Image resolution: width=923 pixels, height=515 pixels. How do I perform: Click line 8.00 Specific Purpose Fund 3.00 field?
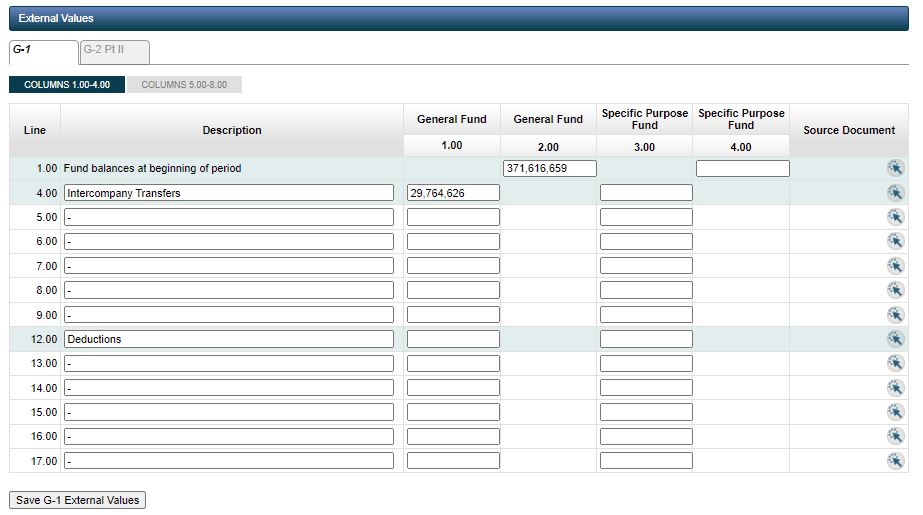[x=646, y=290]
